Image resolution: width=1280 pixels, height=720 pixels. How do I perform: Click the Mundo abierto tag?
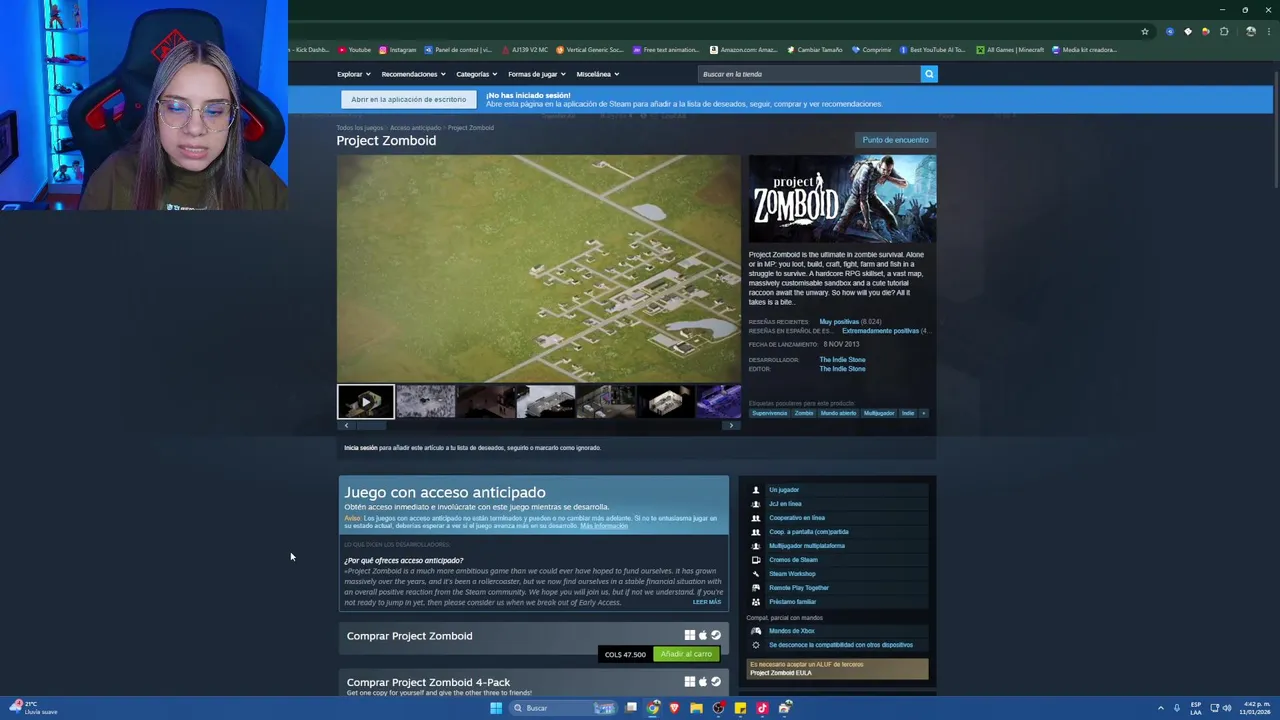click(839, 413)
